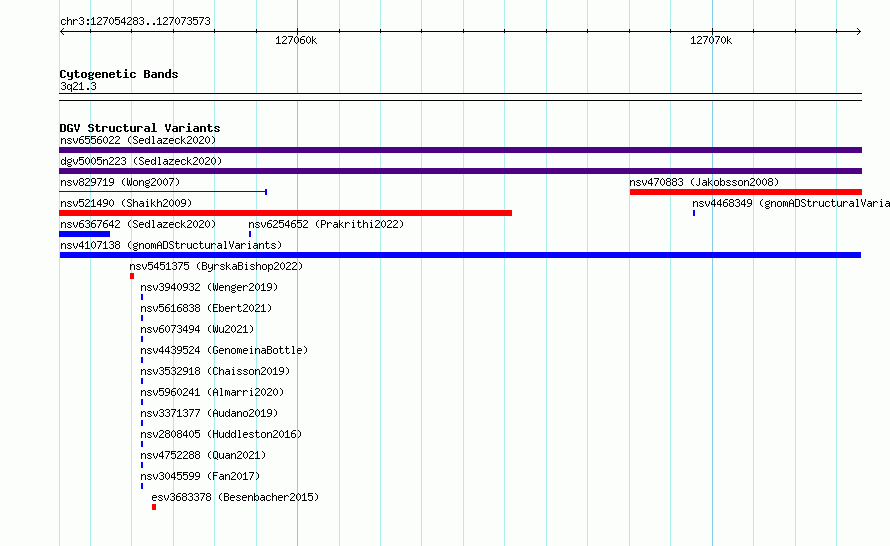Click the left arrowhead of the ruler
This screenshot has width=890, height=546.
pos(62,32)
